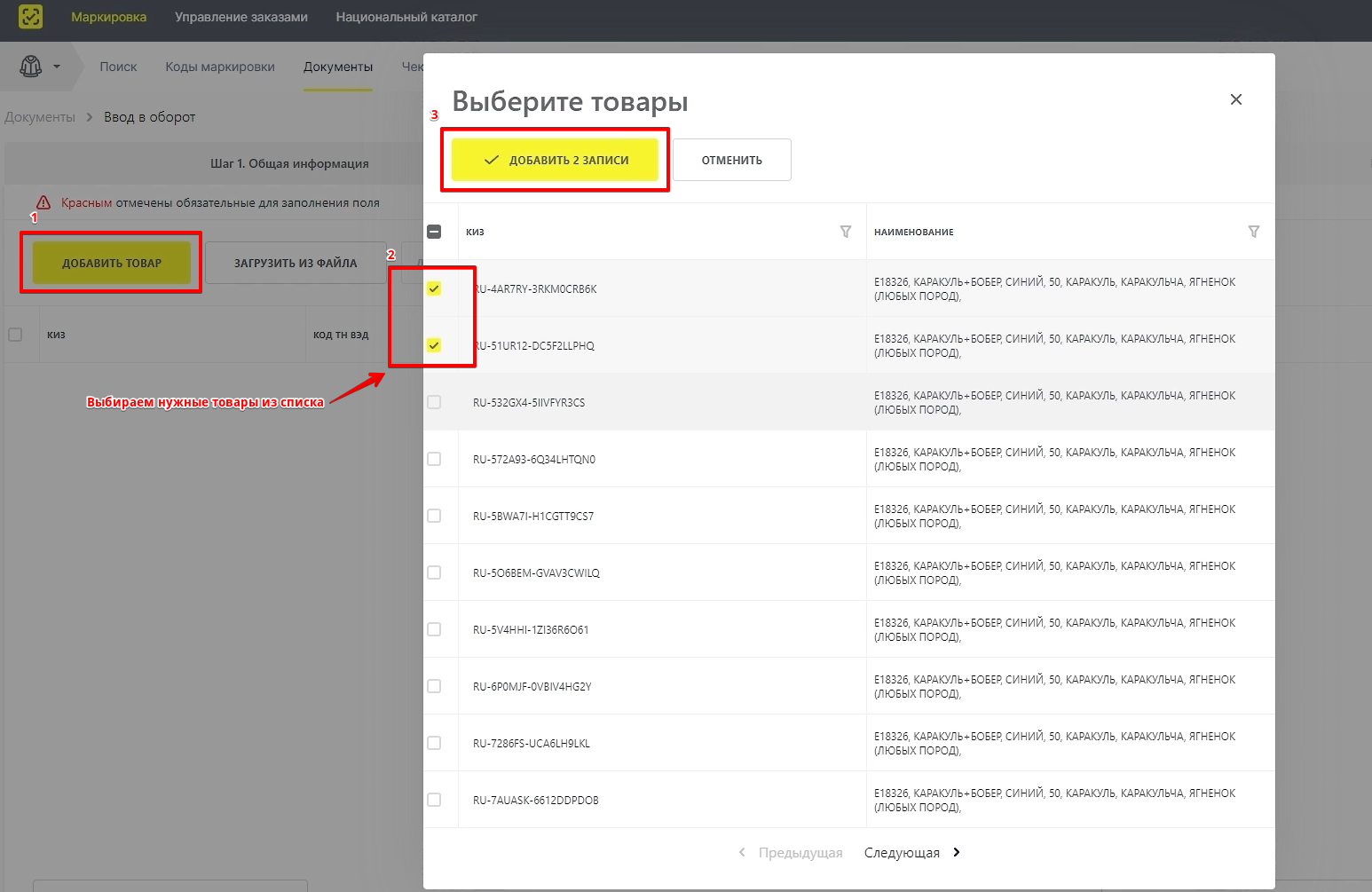
Task: Click Добавить 2 записи button
Action: tap(555, 160)
